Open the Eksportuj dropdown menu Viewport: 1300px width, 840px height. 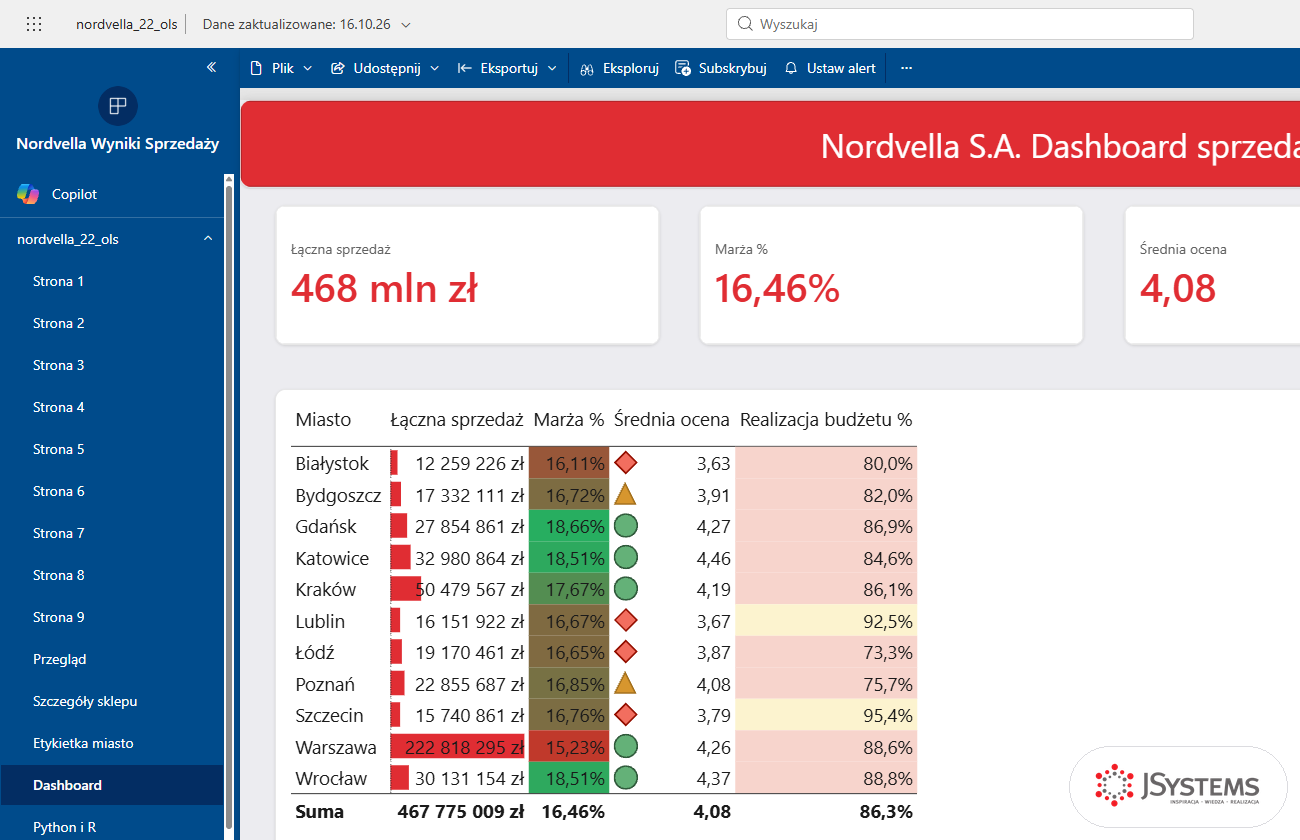pos(507,68)
